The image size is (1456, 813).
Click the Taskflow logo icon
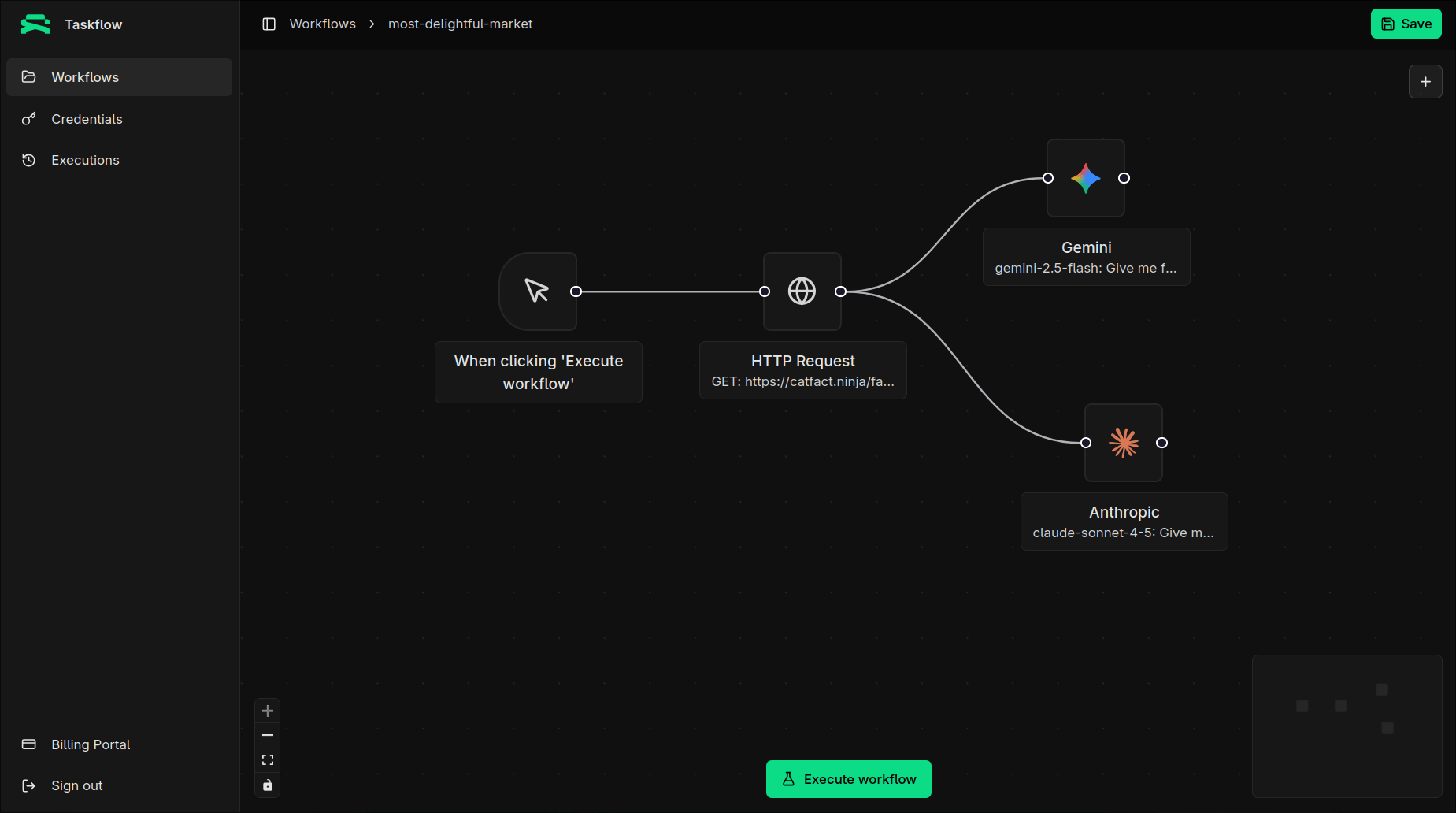[x=35, y=24]
